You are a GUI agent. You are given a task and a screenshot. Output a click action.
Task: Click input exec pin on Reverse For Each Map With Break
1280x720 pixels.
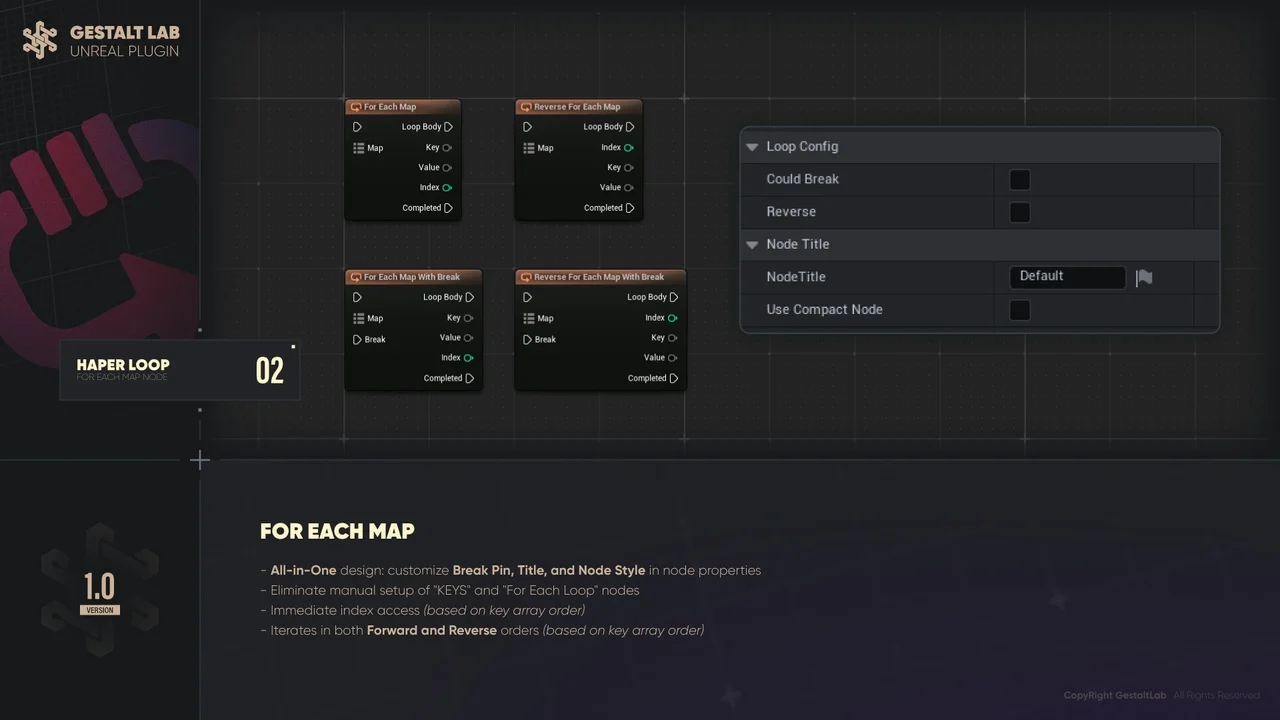pos(528,297)
